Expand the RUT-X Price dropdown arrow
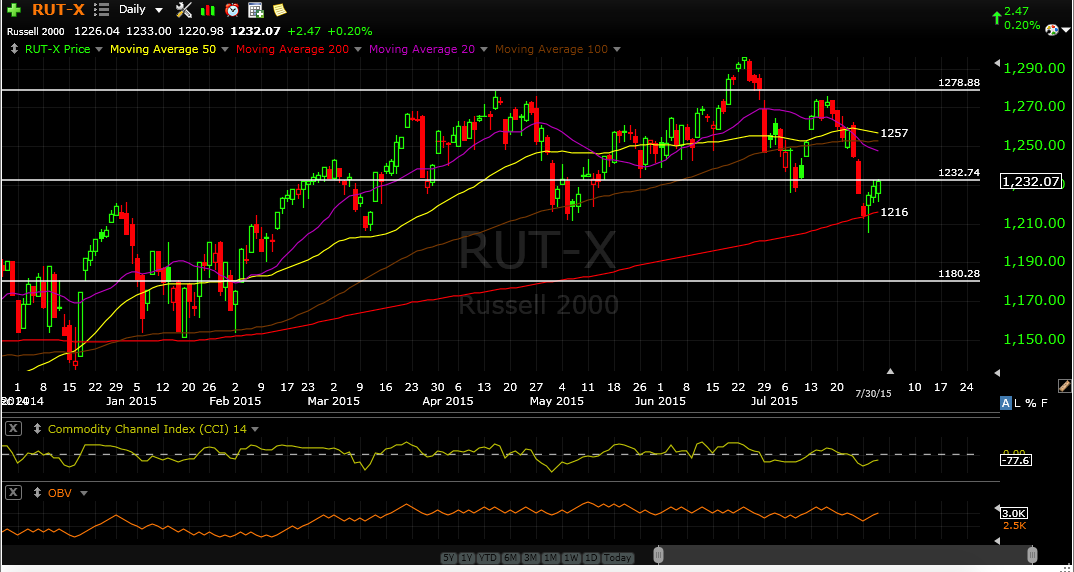This screenshot has width=1074, height=572. point(99,50)
